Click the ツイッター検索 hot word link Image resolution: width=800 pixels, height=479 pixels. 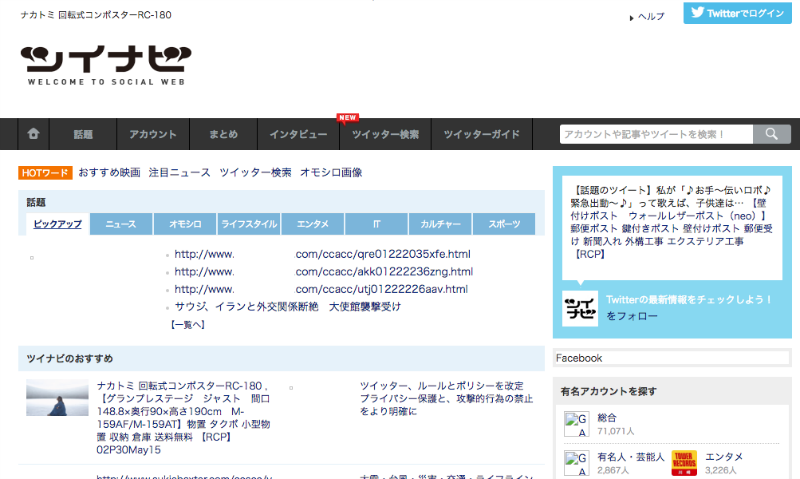coord(255,172)
